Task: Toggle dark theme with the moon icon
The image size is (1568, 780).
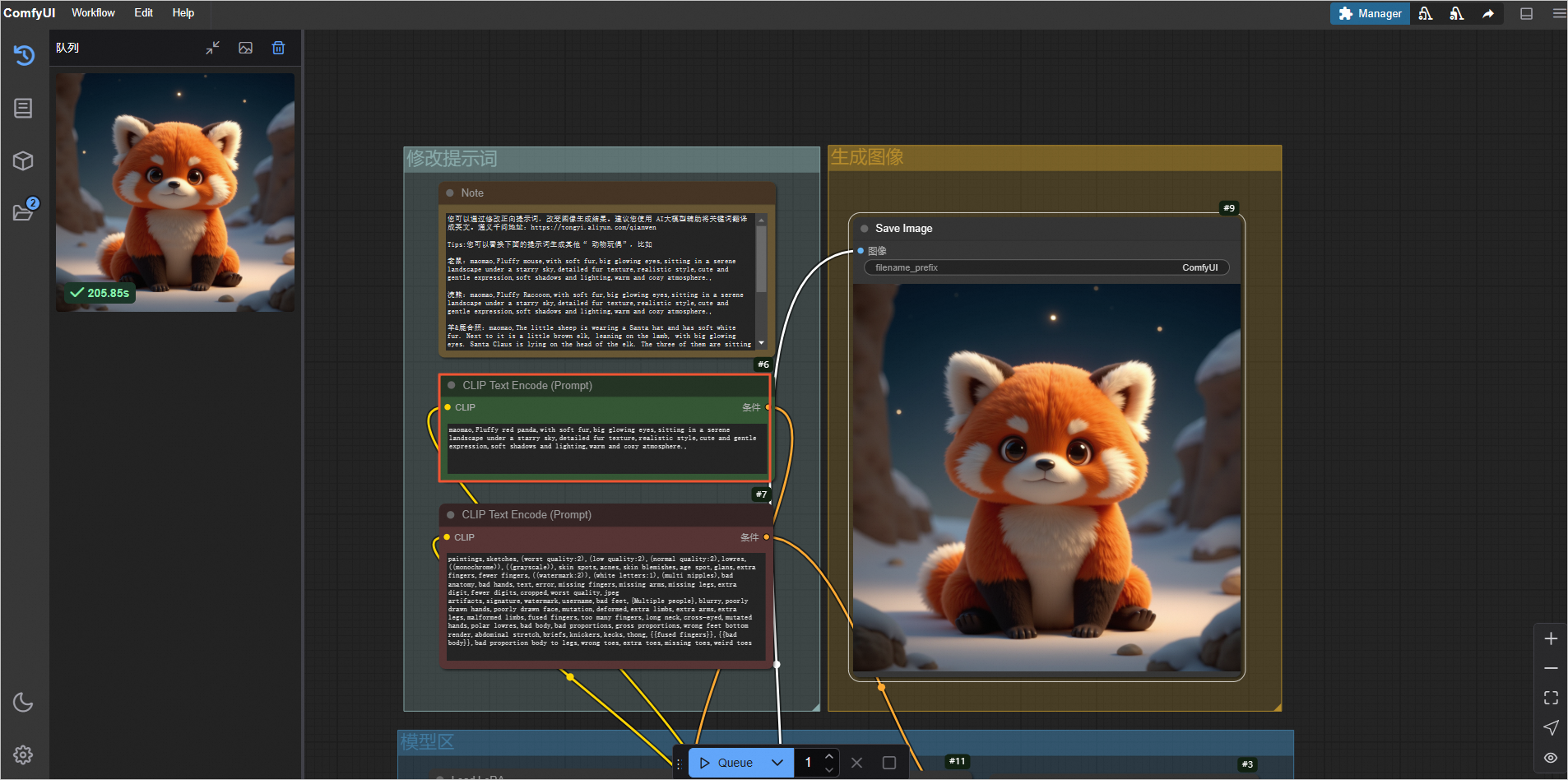Action: pyautogui.click(x=23, y=702)
